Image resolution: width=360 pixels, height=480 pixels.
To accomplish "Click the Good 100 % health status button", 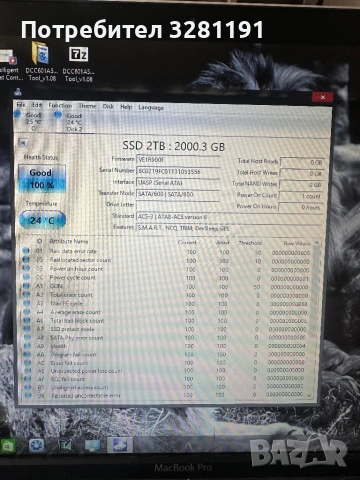I will click(41, 179).
